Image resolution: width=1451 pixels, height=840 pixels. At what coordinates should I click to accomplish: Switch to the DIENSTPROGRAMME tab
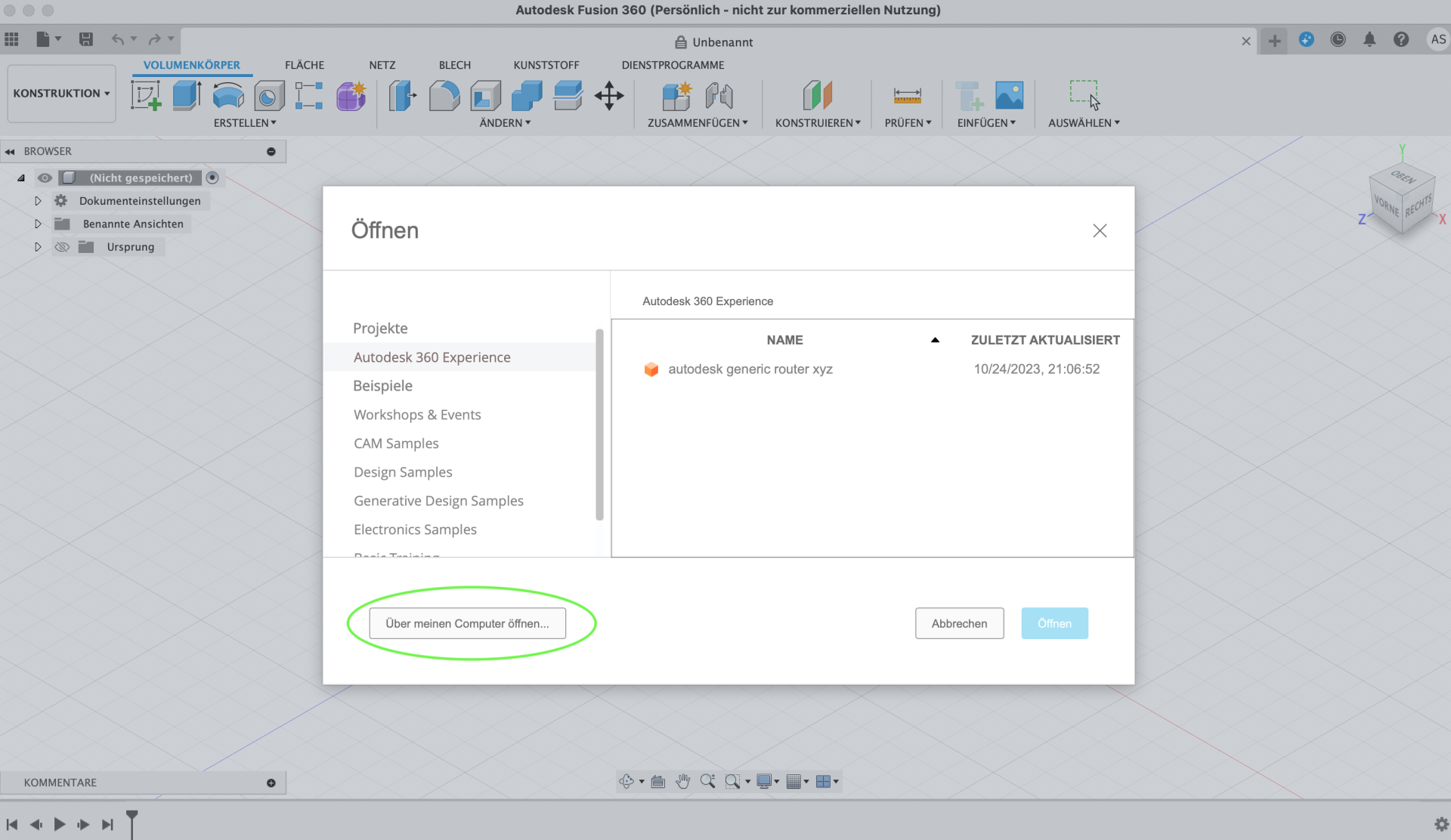click(673, 65)
